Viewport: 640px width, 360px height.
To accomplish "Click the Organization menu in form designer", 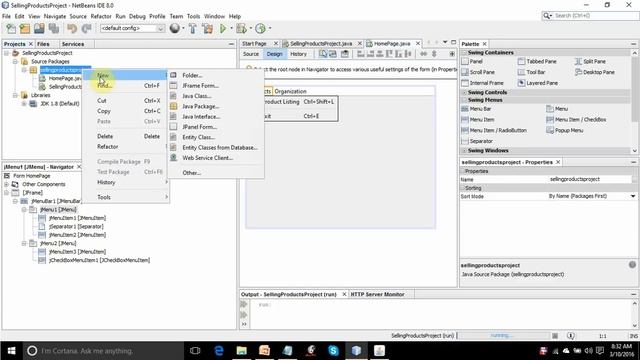I will click(290, 91).
